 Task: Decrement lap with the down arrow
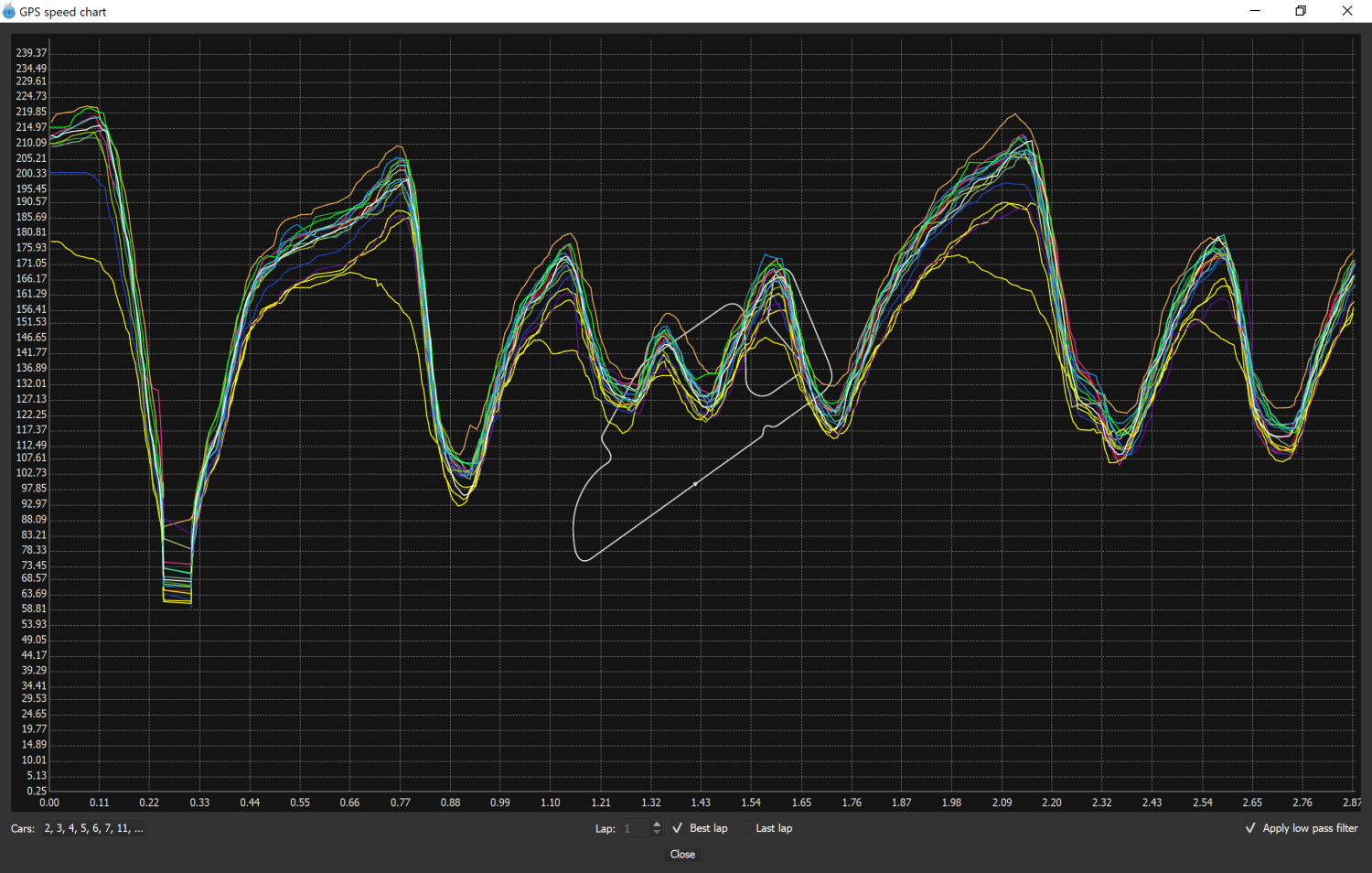click(657, 833)
